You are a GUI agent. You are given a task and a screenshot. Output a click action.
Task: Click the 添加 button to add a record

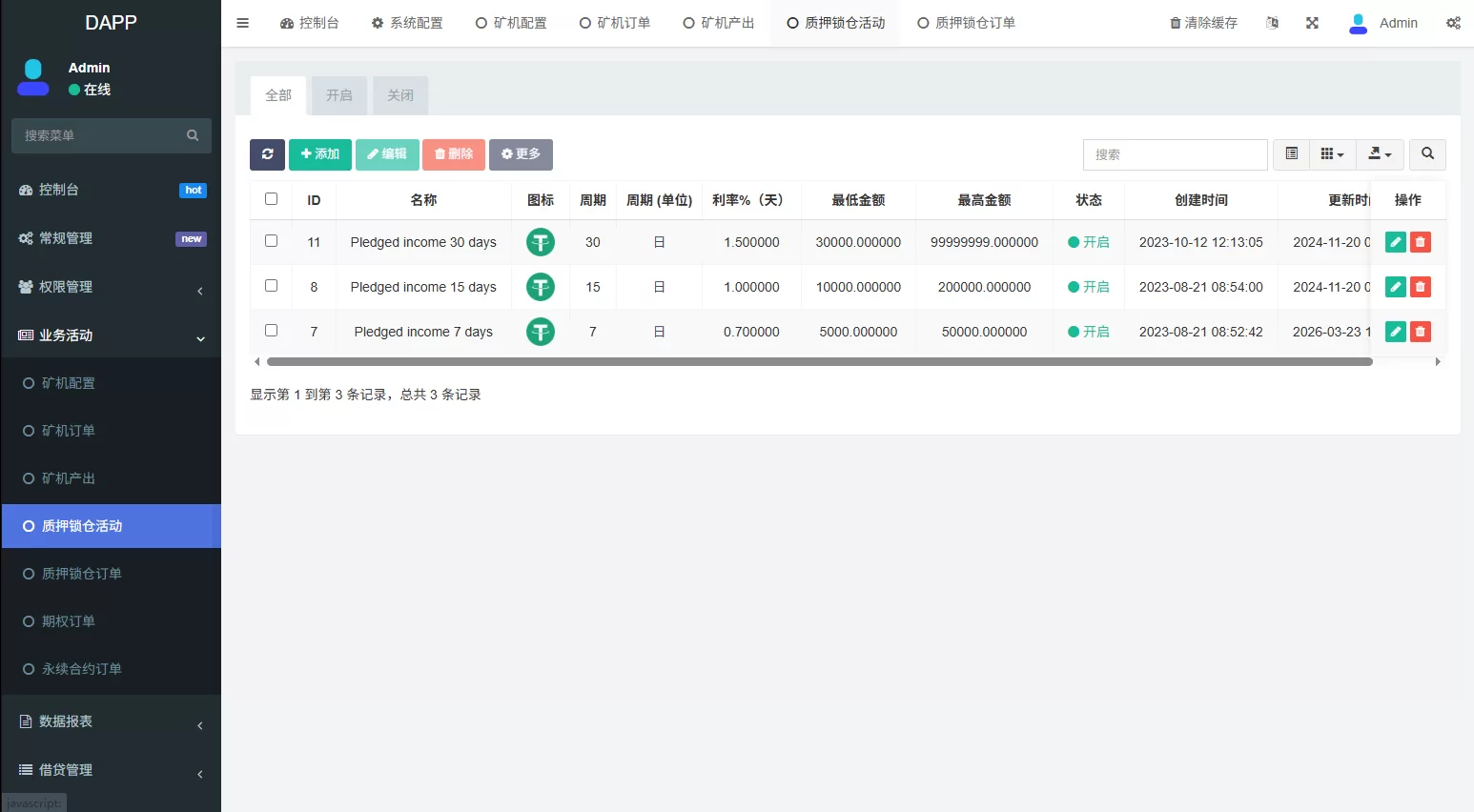click(x=319, y=153)
